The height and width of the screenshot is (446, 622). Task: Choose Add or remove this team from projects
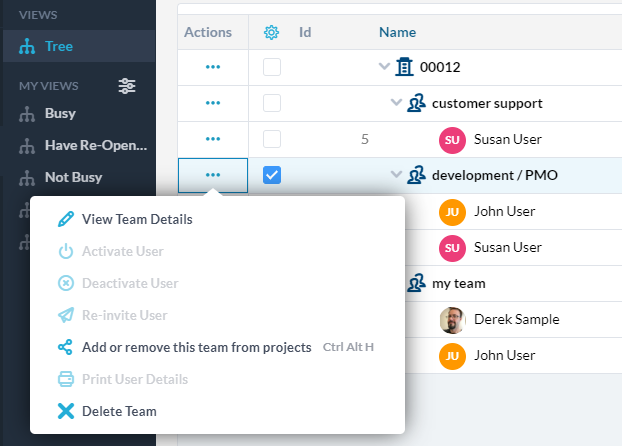(196, 347)
